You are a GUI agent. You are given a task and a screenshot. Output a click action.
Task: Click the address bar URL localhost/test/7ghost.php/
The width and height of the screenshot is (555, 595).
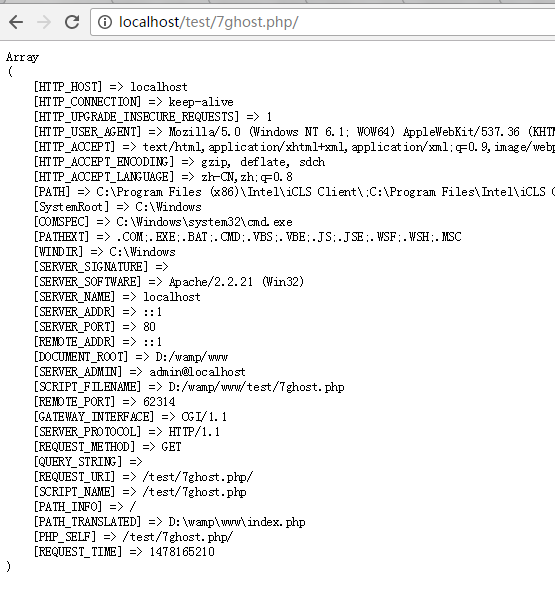(209, 22)
